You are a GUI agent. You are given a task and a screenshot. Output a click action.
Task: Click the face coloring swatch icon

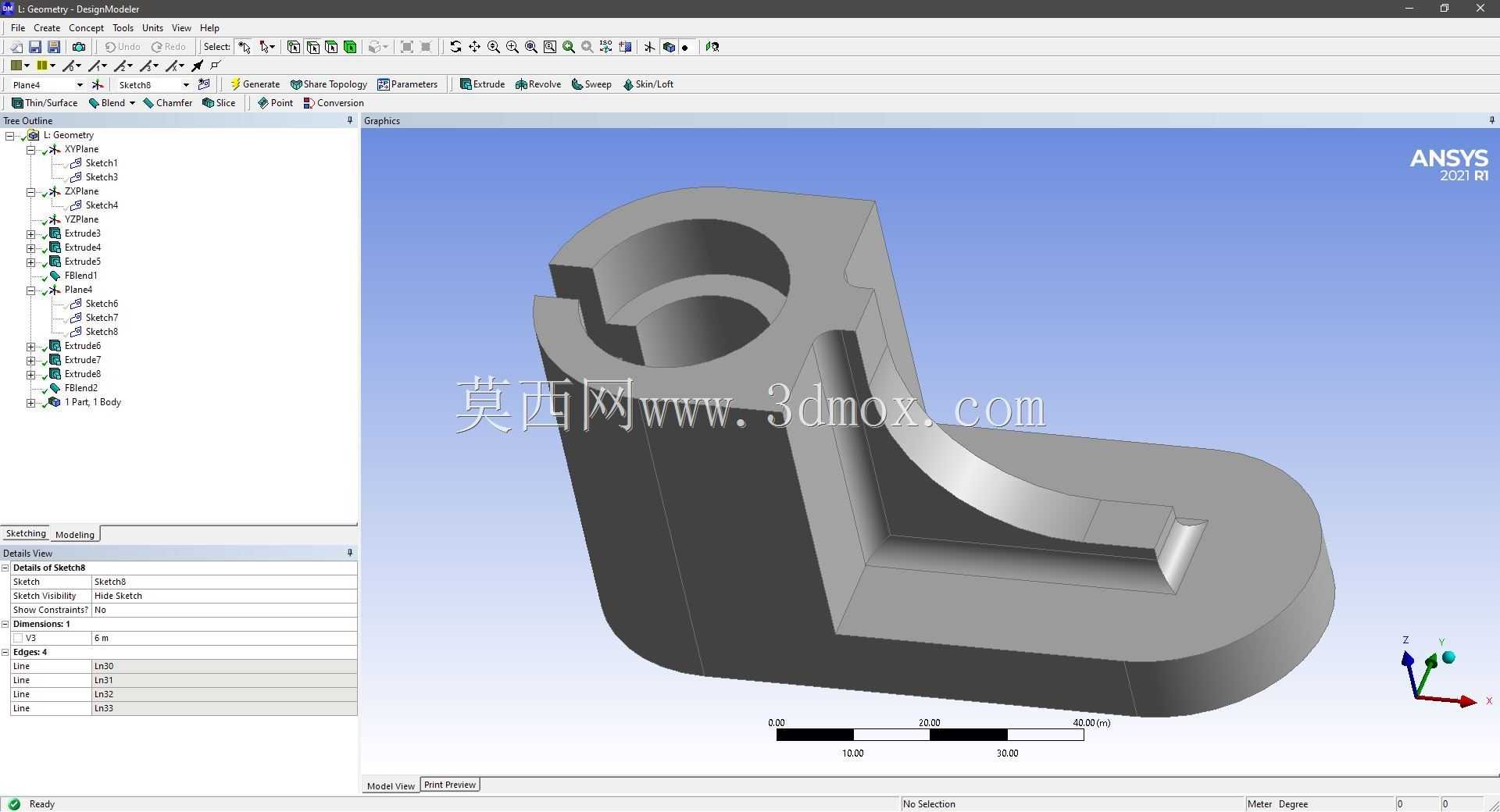click(x=16, y=66)
